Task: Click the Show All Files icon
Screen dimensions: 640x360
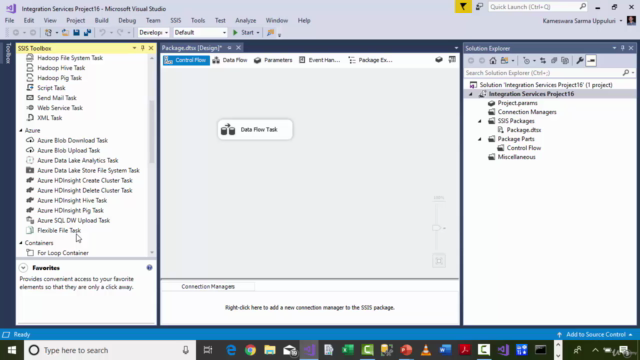Action: pos(565,61)
